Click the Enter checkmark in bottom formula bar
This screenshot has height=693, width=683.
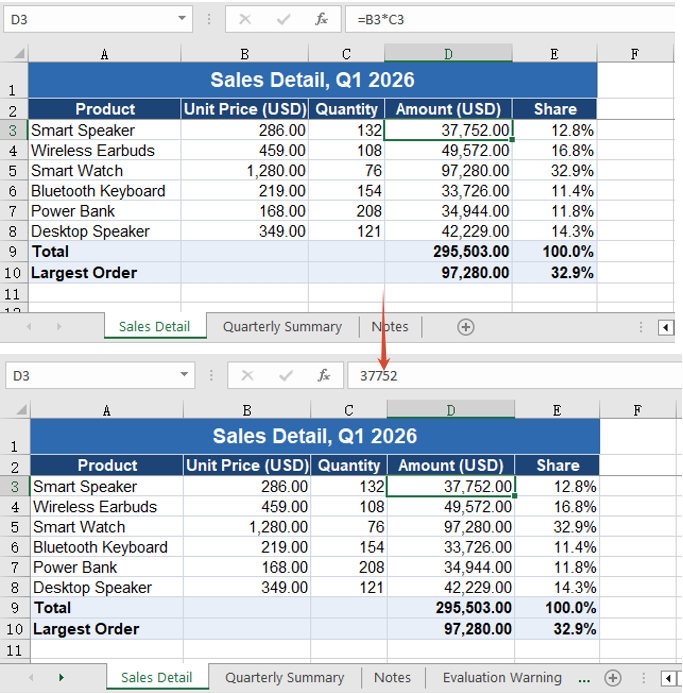pos(286,375)
